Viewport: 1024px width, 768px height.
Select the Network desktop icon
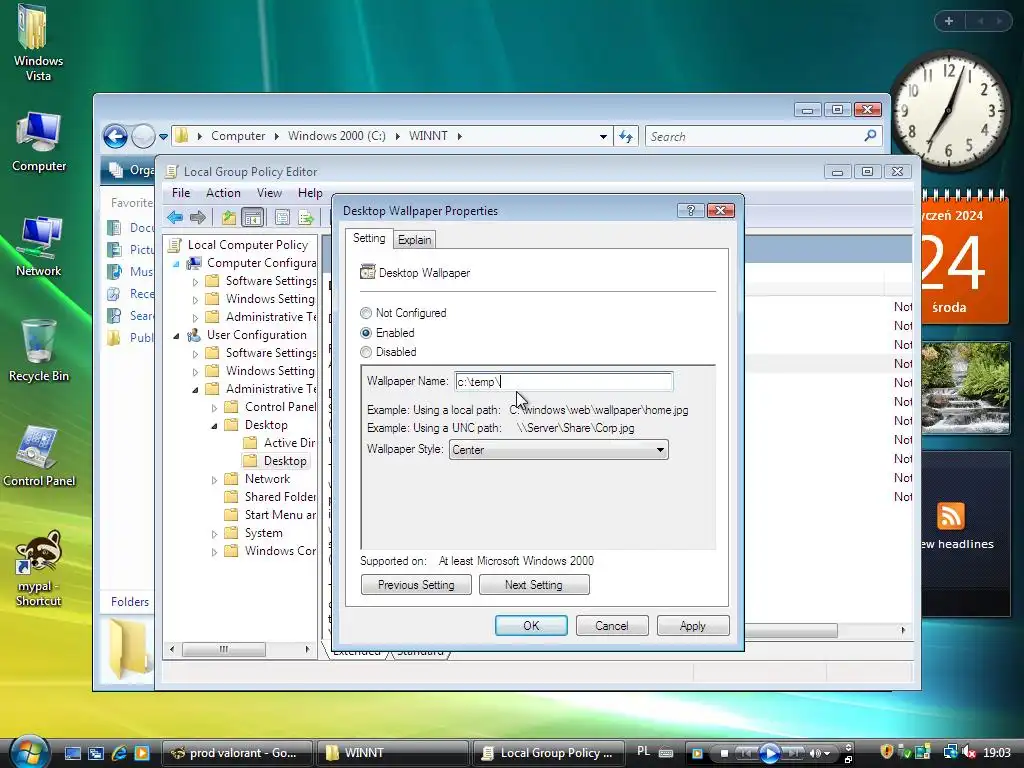[39, 247]
